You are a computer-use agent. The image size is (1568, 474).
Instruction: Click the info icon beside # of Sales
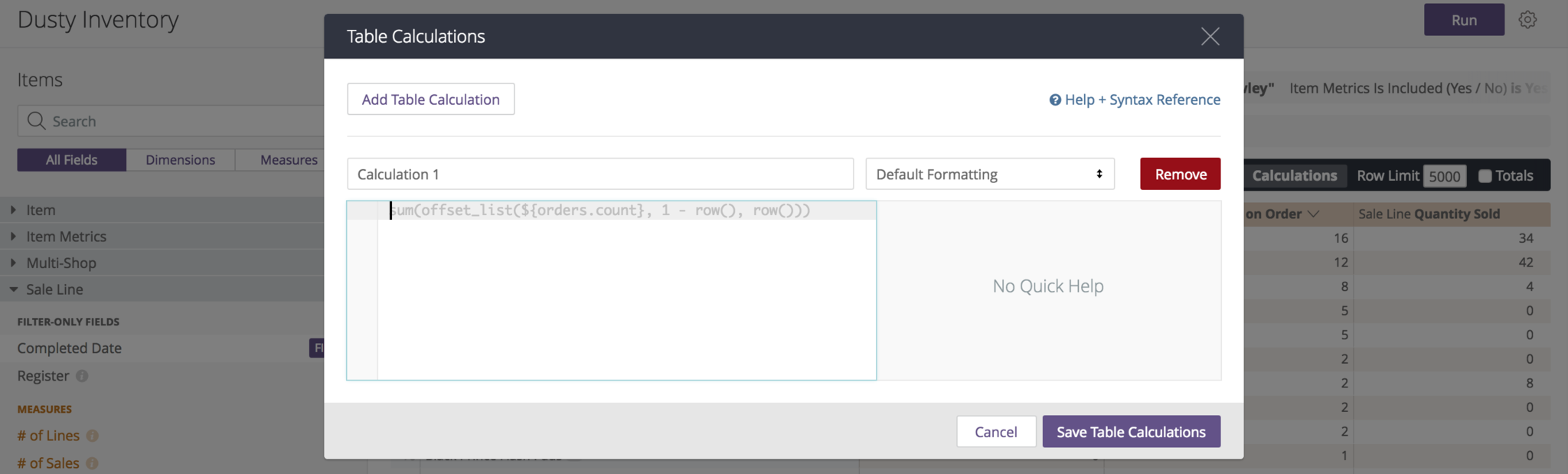tap(92, 463)
